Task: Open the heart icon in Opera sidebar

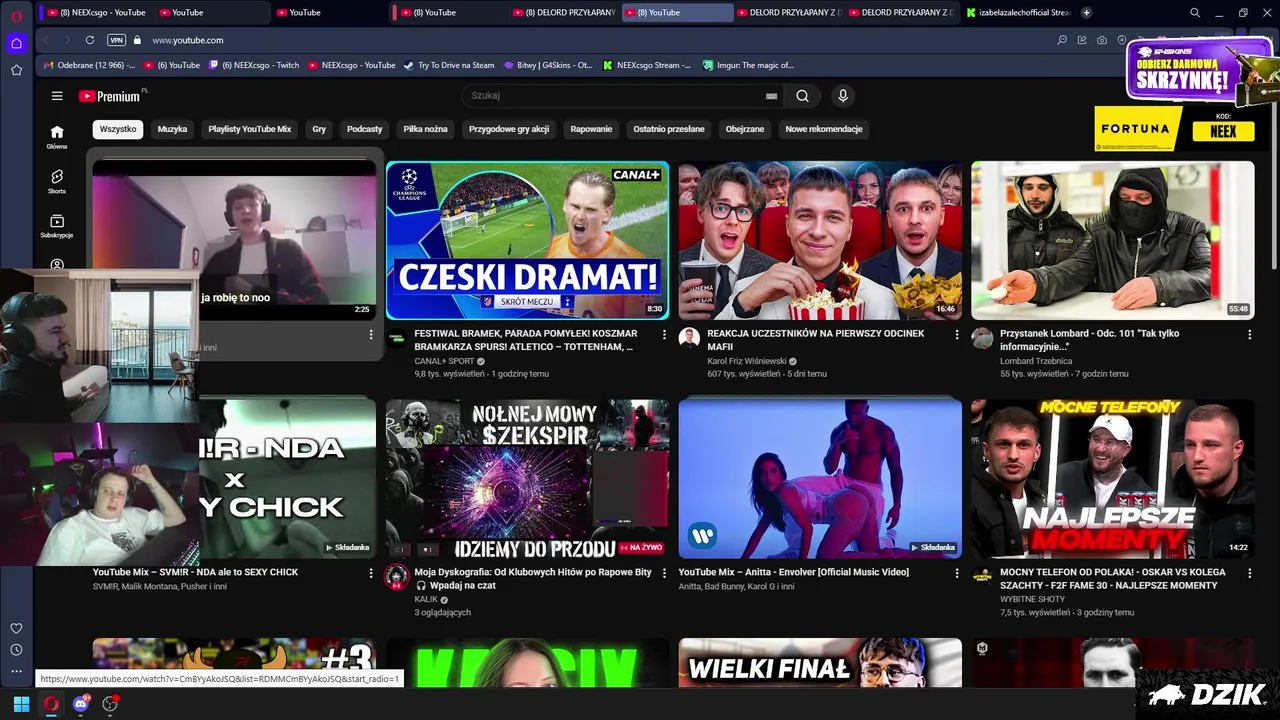Action: point(16,628)
